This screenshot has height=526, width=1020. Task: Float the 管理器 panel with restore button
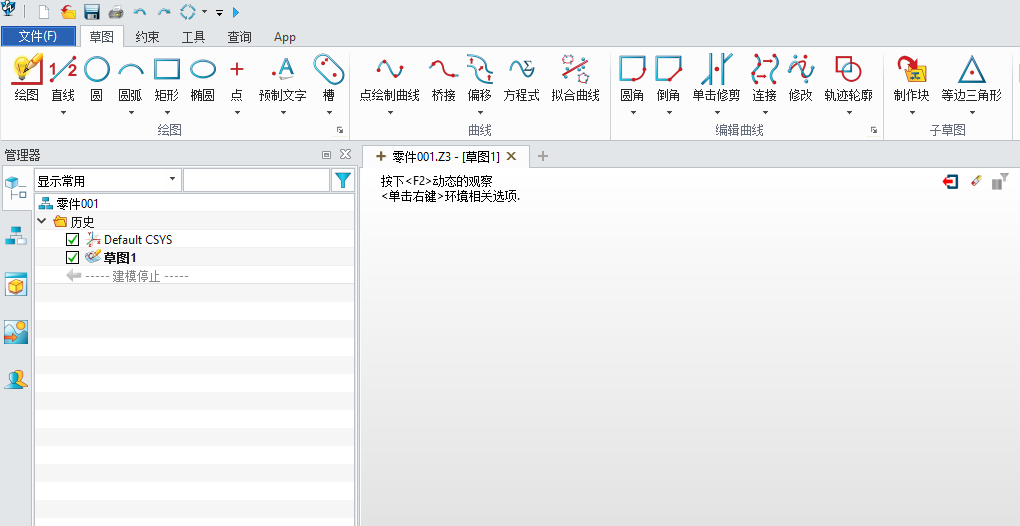coord(327,155)
